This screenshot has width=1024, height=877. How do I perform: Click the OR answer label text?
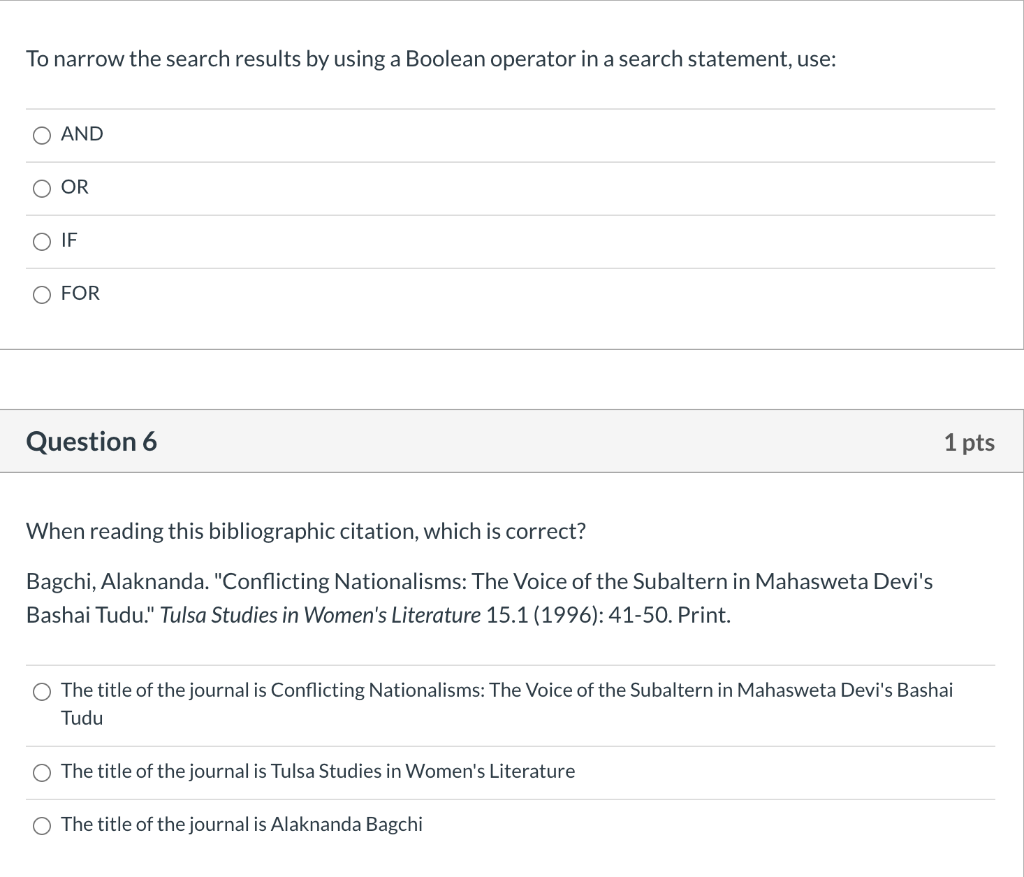(x=74, y=187)
